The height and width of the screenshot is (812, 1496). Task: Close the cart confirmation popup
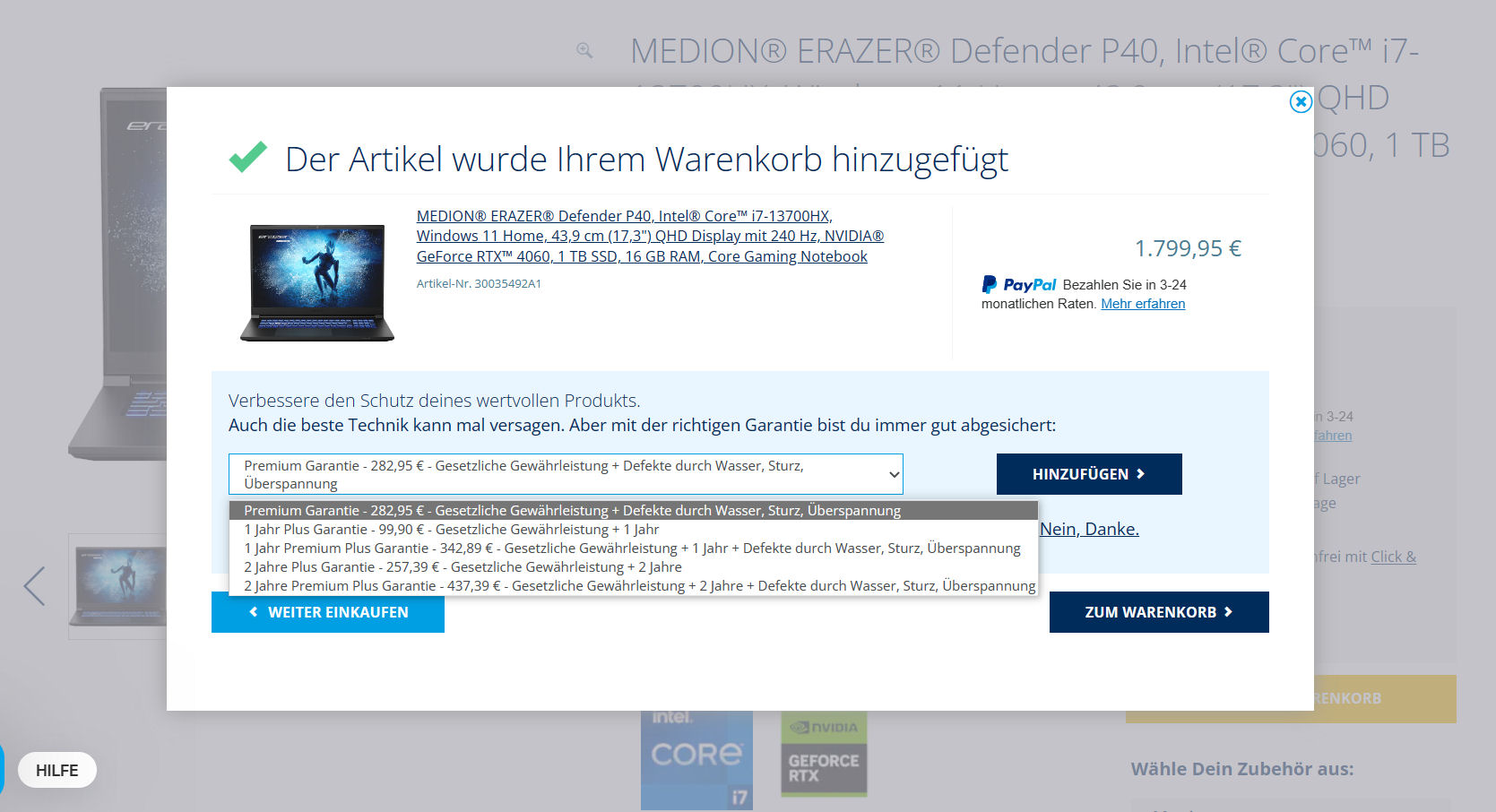point(1300,102)
